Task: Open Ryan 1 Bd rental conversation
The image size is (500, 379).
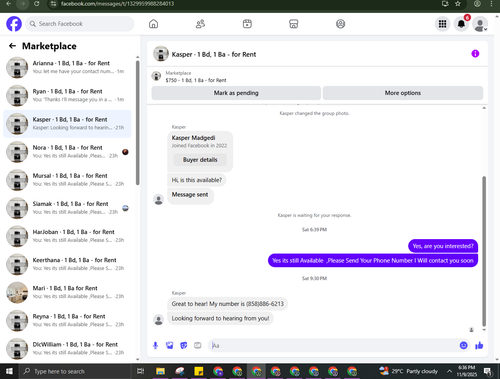Action: tap(68, 96)
